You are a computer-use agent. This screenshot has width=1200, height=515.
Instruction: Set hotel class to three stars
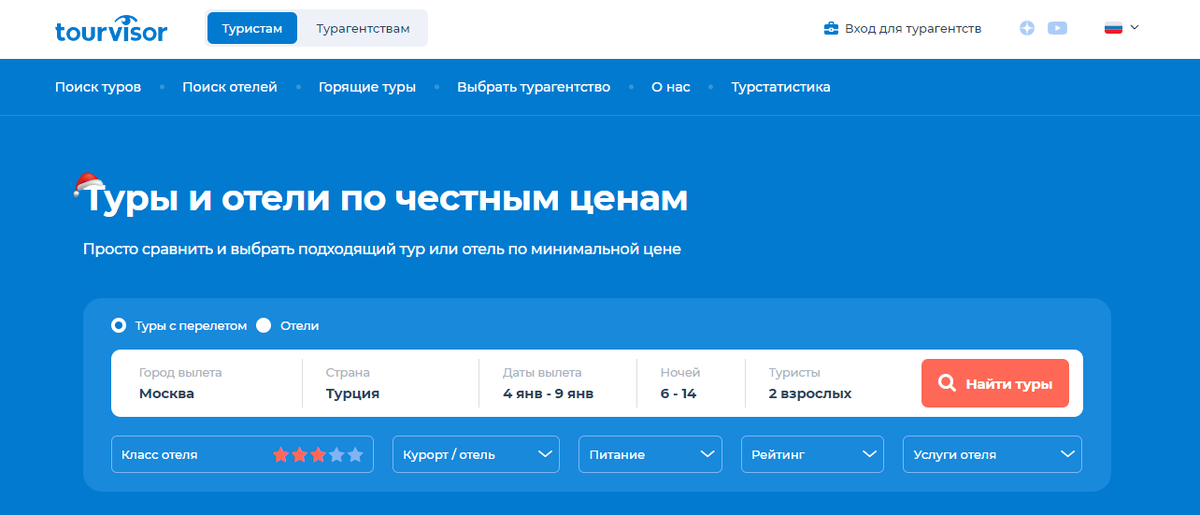[x=318, y=455]
